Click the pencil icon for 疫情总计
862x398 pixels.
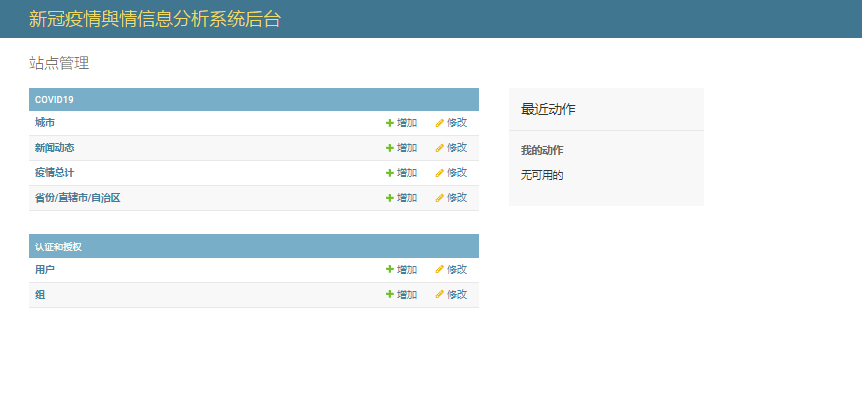[x=439, y=173]
